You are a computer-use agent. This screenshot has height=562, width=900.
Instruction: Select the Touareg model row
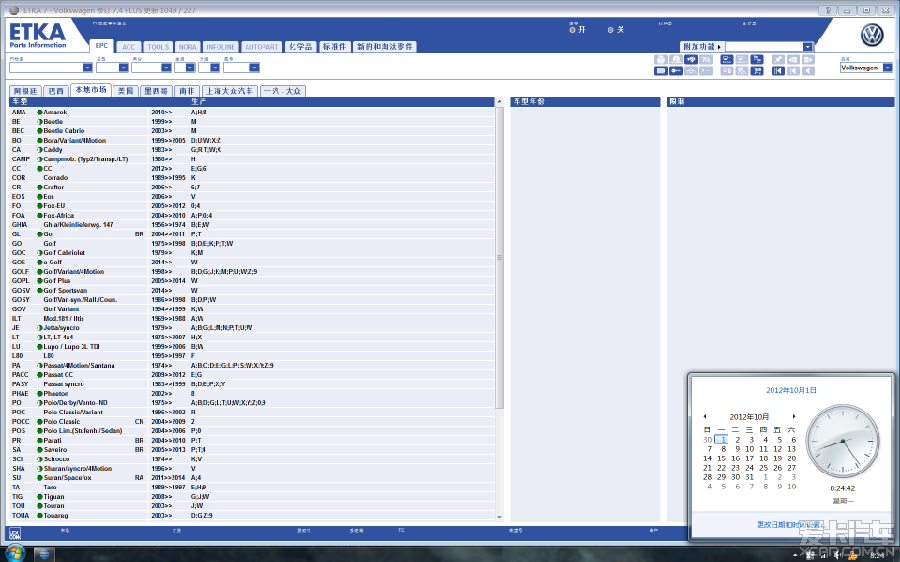click(252, 516)
